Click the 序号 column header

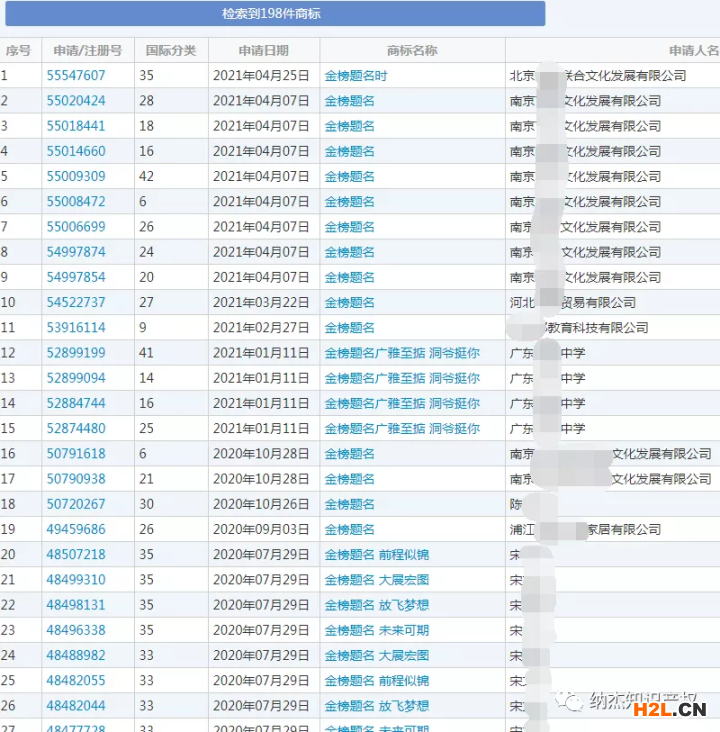tap(18, 50)
